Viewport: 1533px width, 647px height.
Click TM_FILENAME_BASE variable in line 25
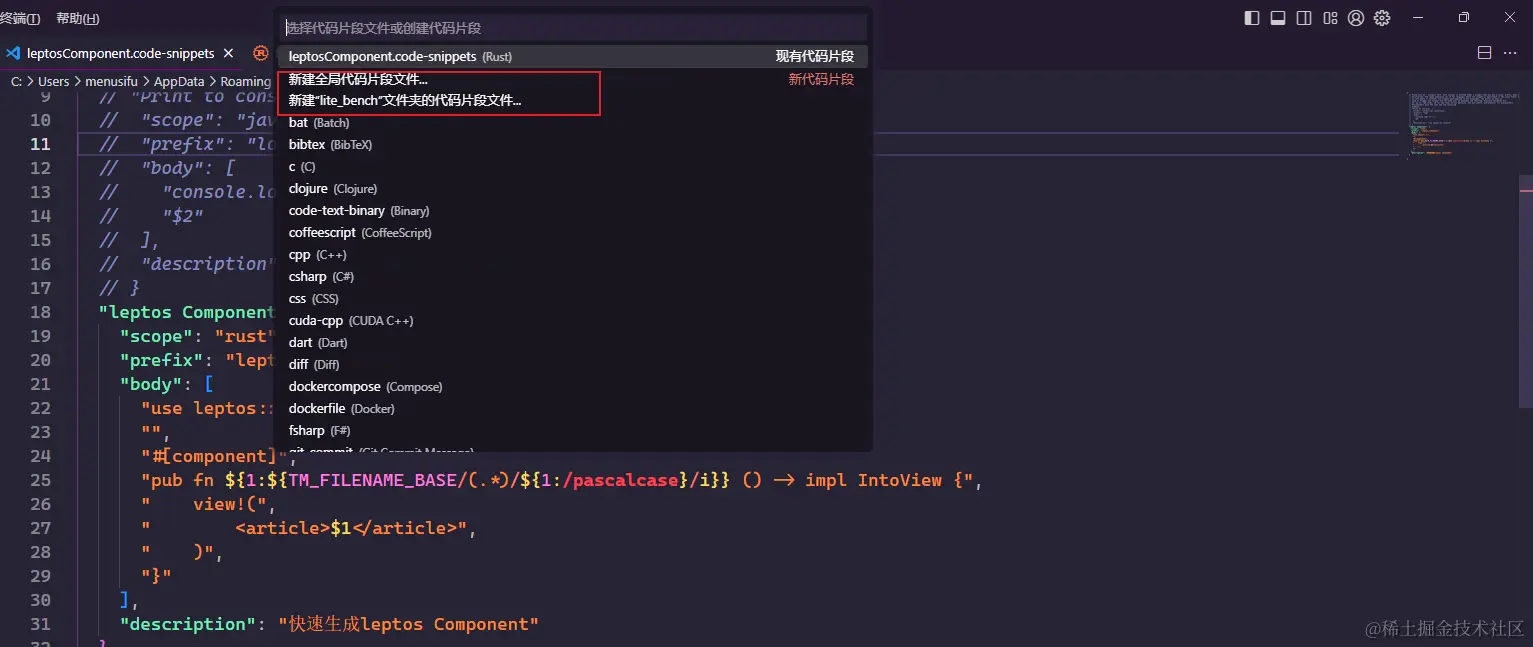point(371,480)
